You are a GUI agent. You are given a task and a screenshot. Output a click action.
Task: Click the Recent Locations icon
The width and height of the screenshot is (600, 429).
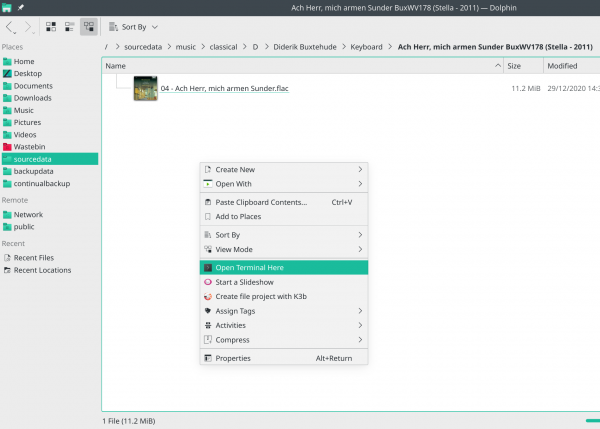pyautogui.click(x=7, y=270)
